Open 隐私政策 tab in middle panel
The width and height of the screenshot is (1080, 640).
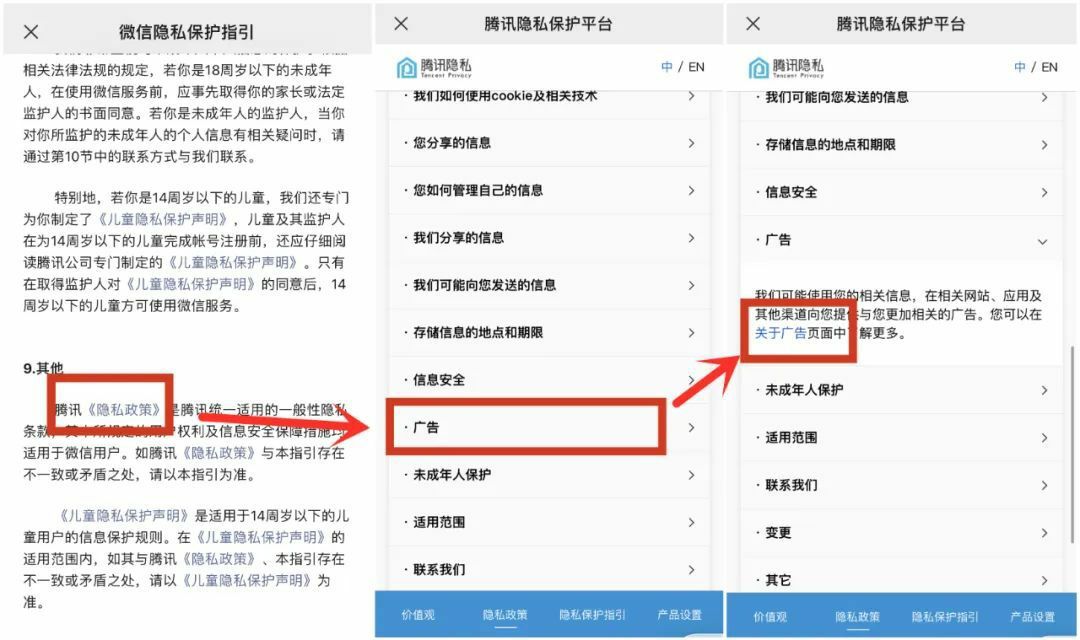[x=505, y=615]
